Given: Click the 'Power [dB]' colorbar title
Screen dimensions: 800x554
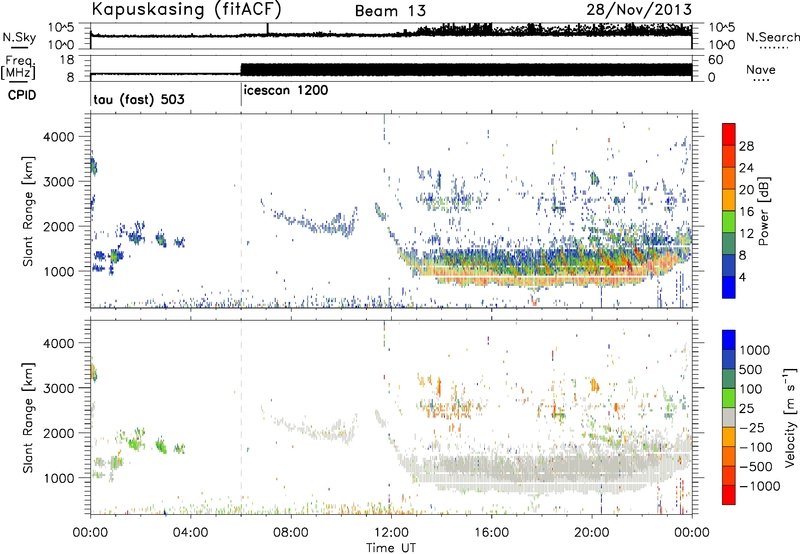Looking at the screenshot, I should (x=764, y=211).
